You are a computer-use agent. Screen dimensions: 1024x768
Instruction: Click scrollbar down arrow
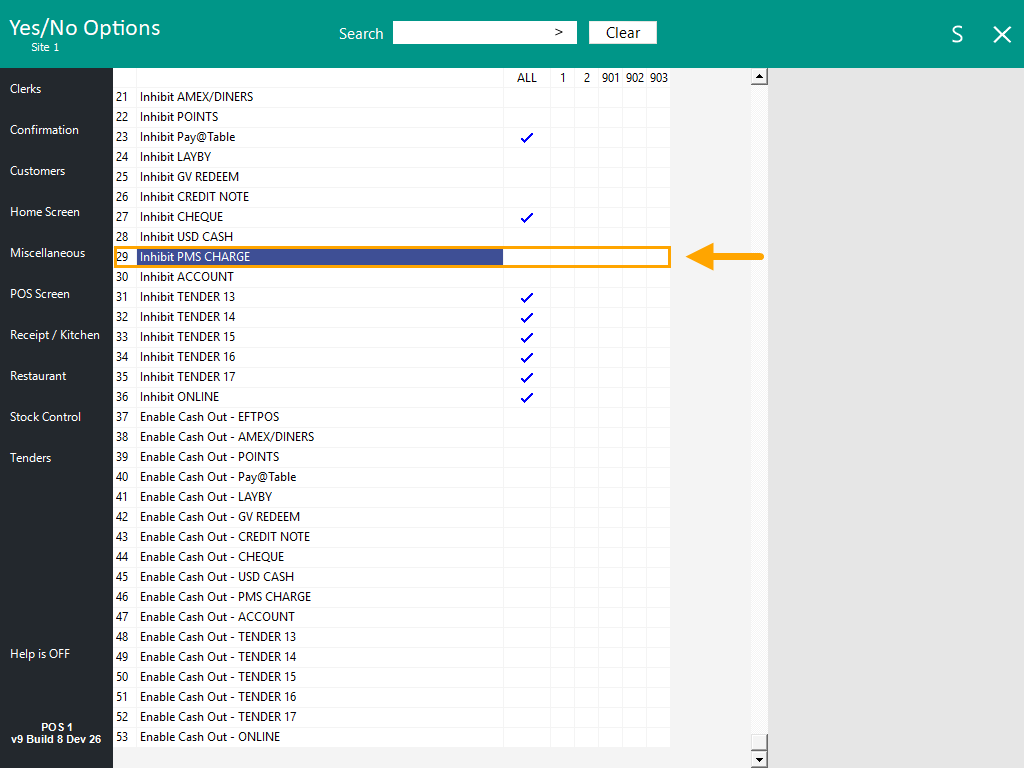coord(759,760)
